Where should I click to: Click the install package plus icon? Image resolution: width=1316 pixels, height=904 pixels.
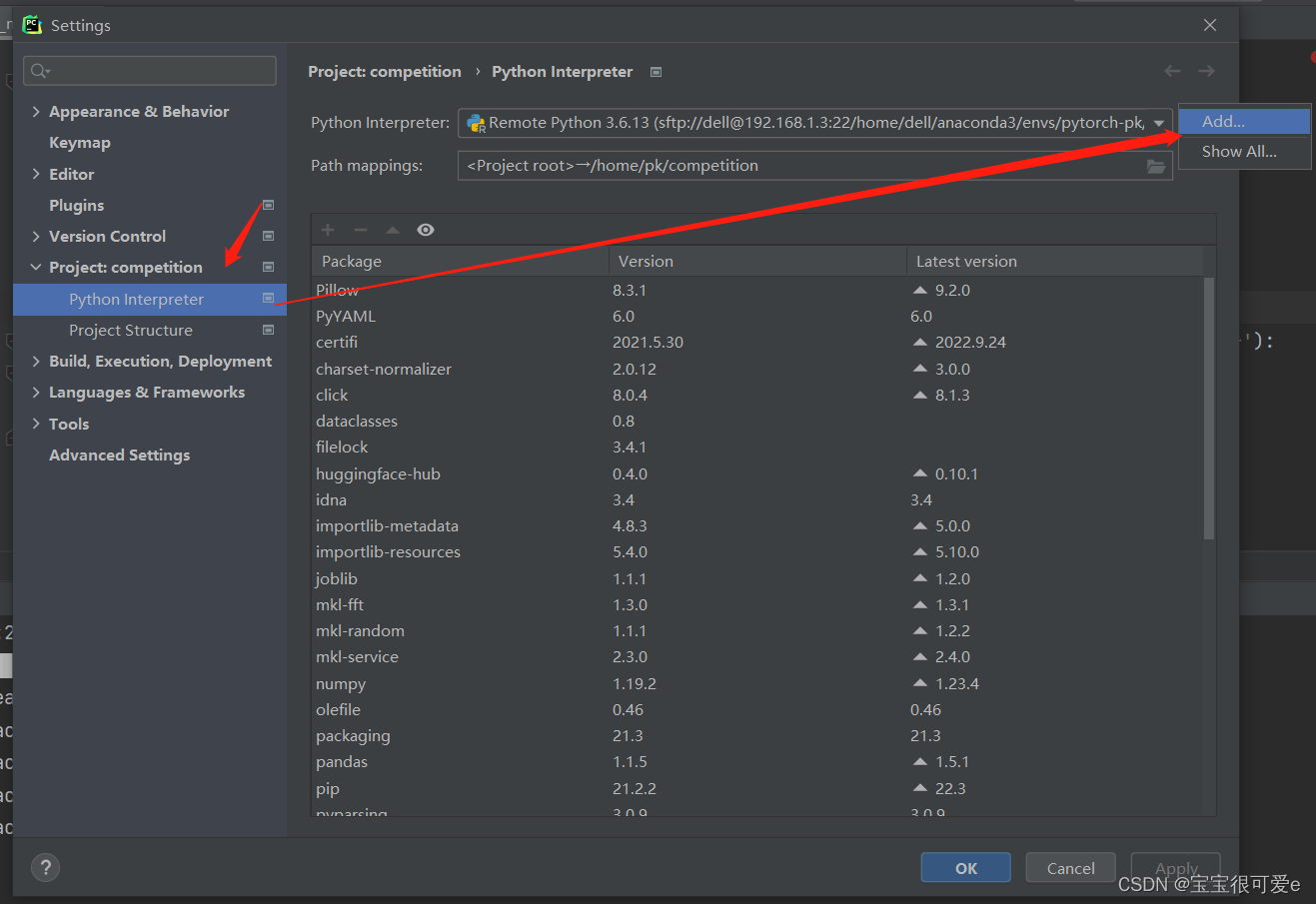point(328,230)
